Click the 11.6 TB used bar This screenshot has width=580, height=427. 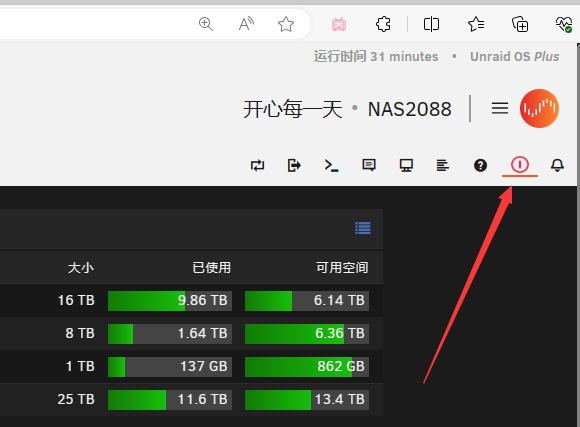click(x=170, y=400)
